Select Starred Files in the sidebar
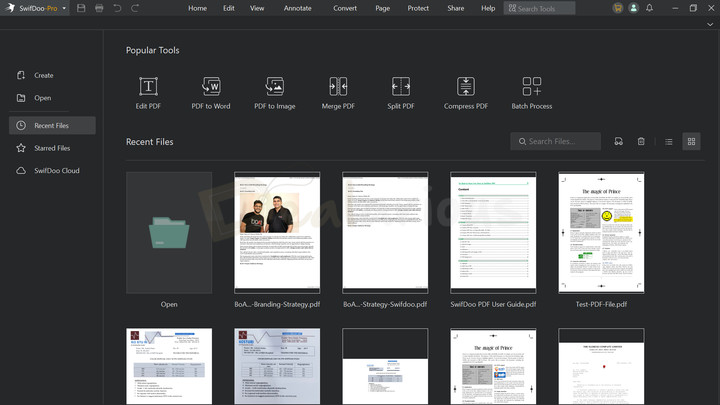Viewport: 720px width, 405px height. (x=52, y=148)
